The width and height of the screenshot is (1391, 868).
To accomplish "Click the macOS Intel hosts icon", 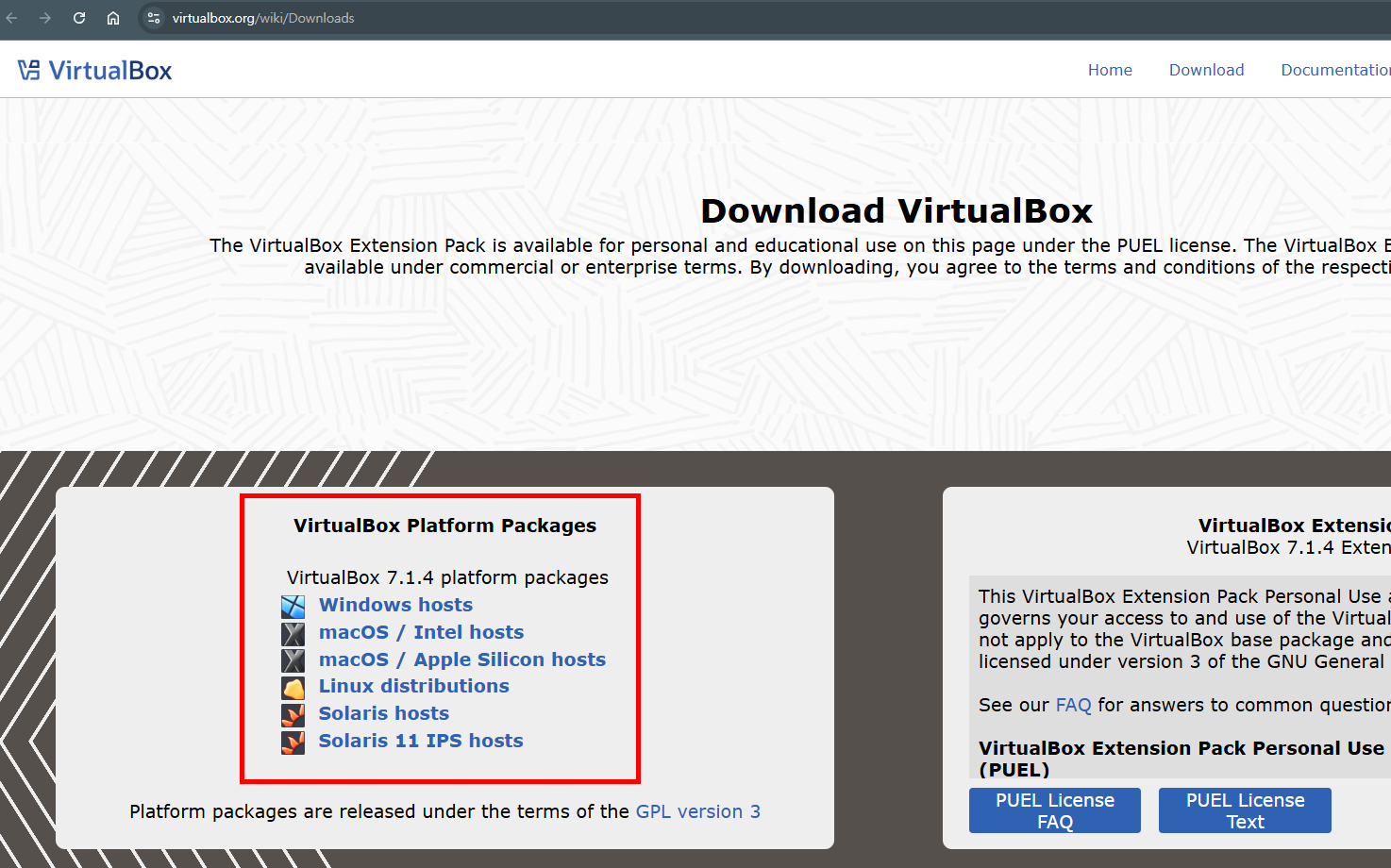I will pos(293,634).
